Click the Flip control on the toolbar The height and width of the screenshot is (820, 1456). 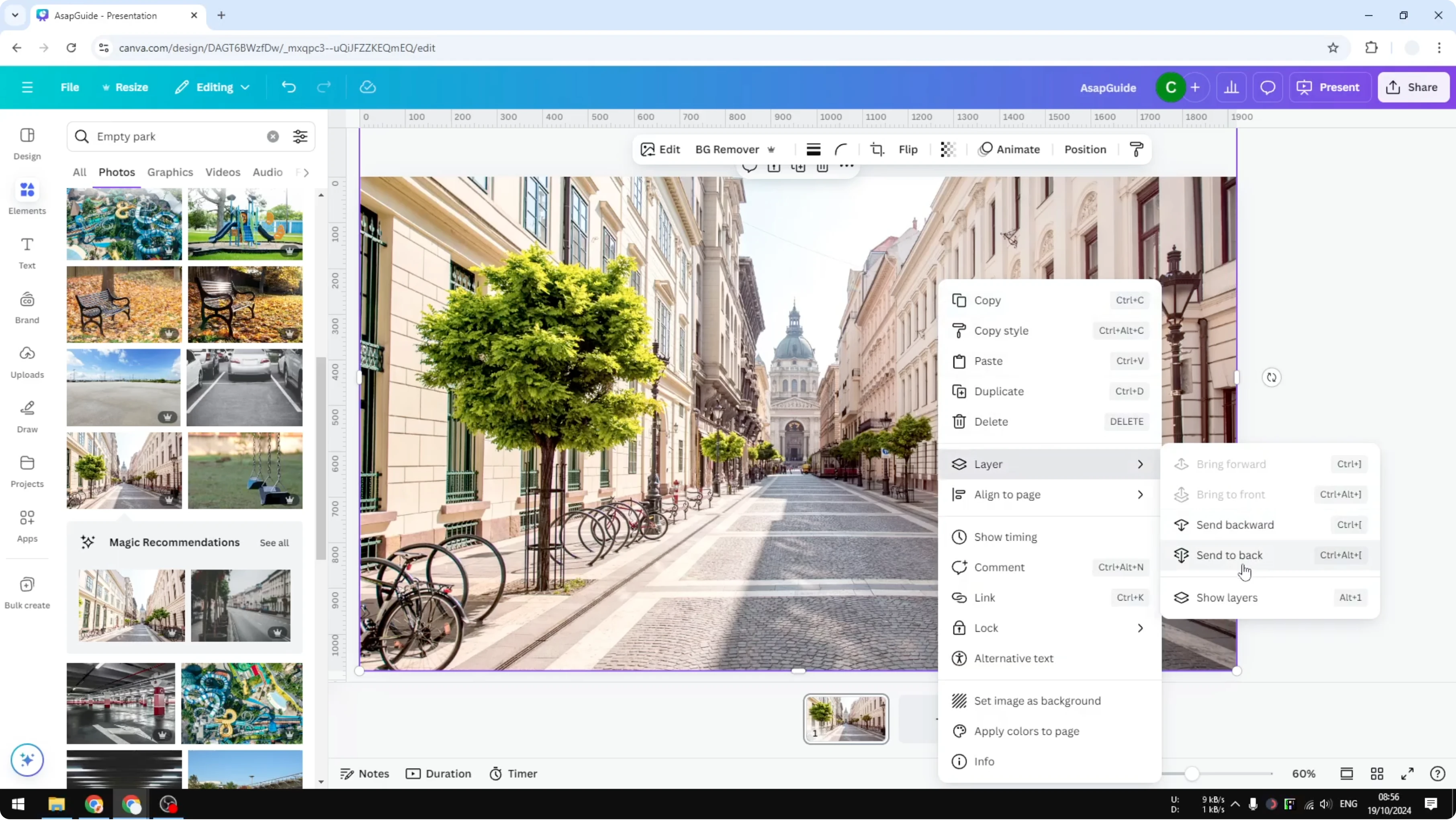908,149
